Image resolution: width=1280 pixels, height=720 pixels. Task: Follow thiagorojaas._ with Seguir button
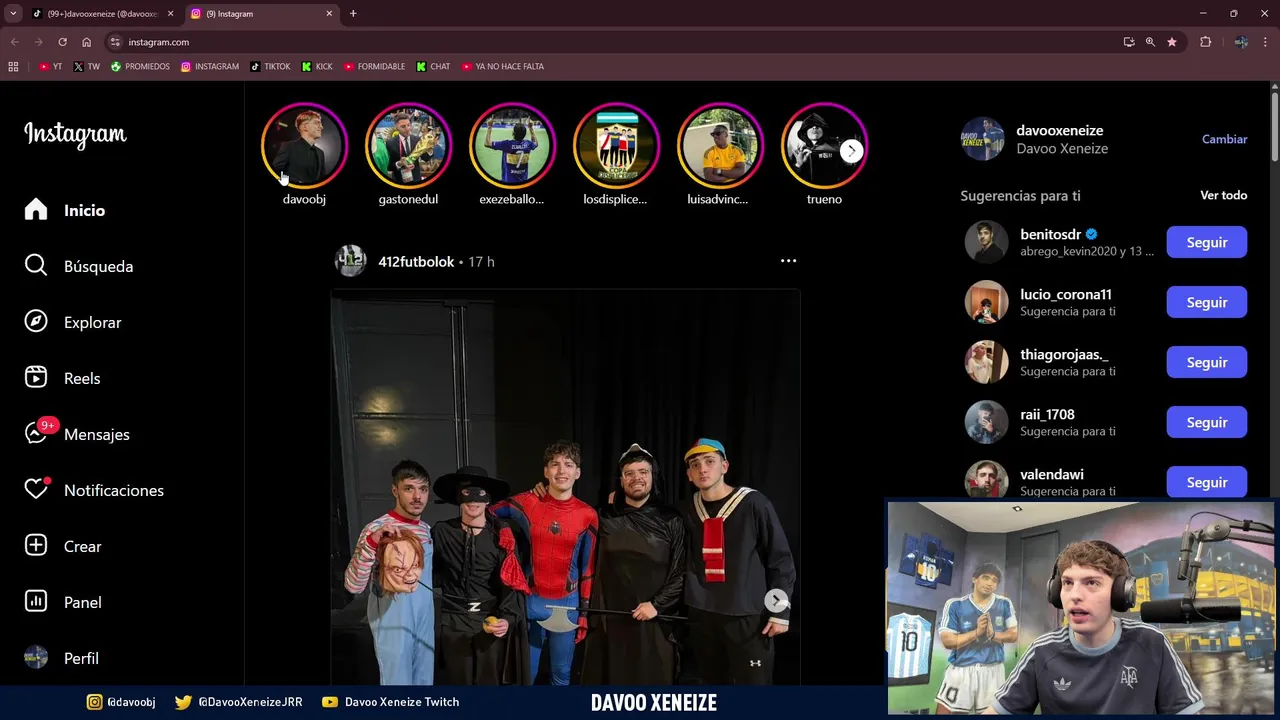1207,362
